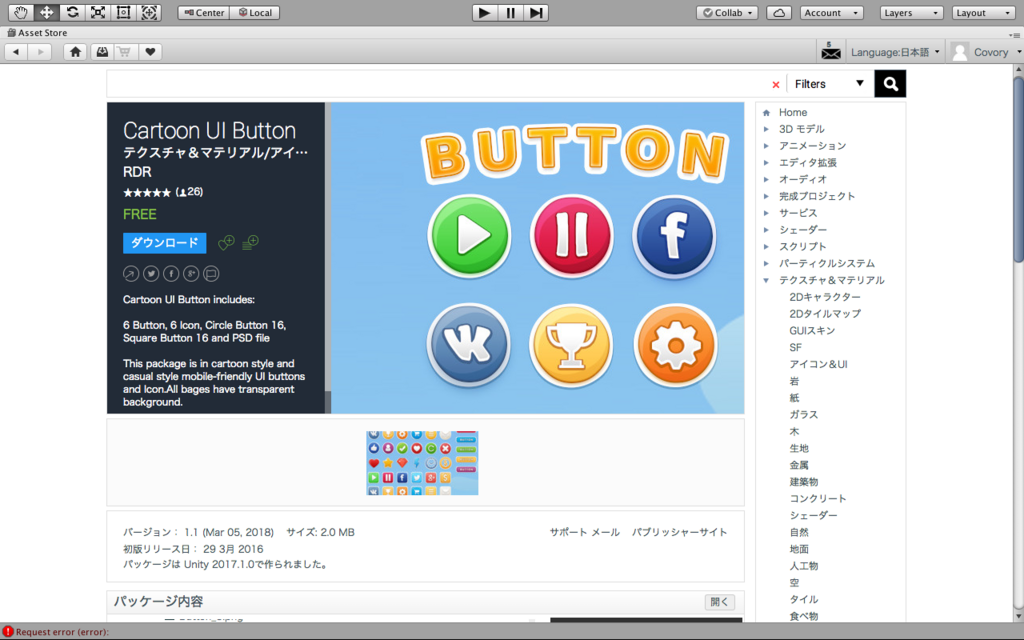Open the messages envelope icon
1024x640 pixels.
pos(831,51)
